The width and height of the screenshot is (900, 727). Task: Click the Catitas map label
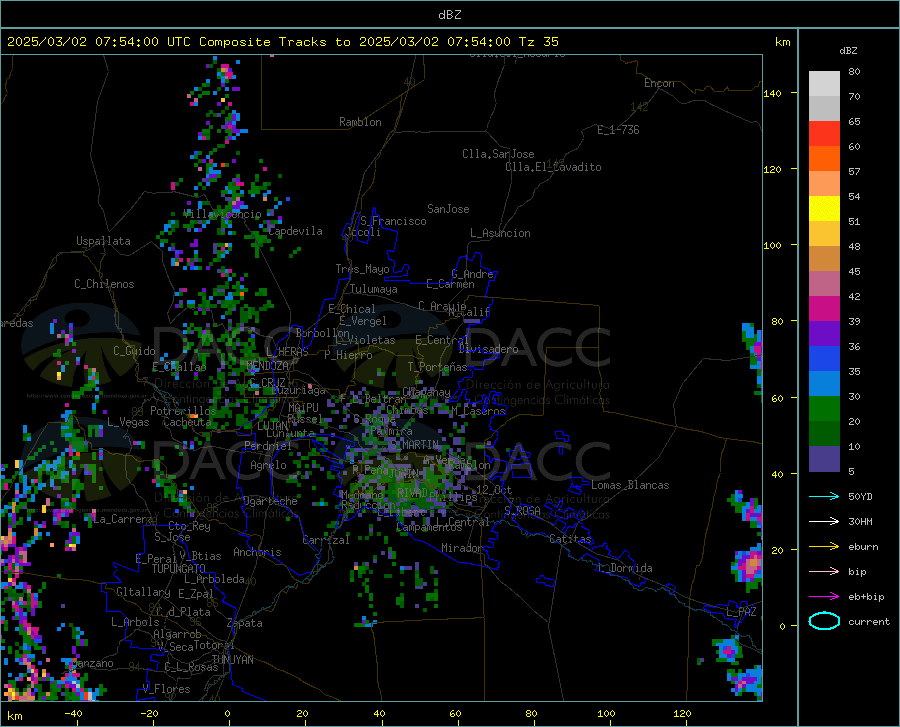pos(571,539)
